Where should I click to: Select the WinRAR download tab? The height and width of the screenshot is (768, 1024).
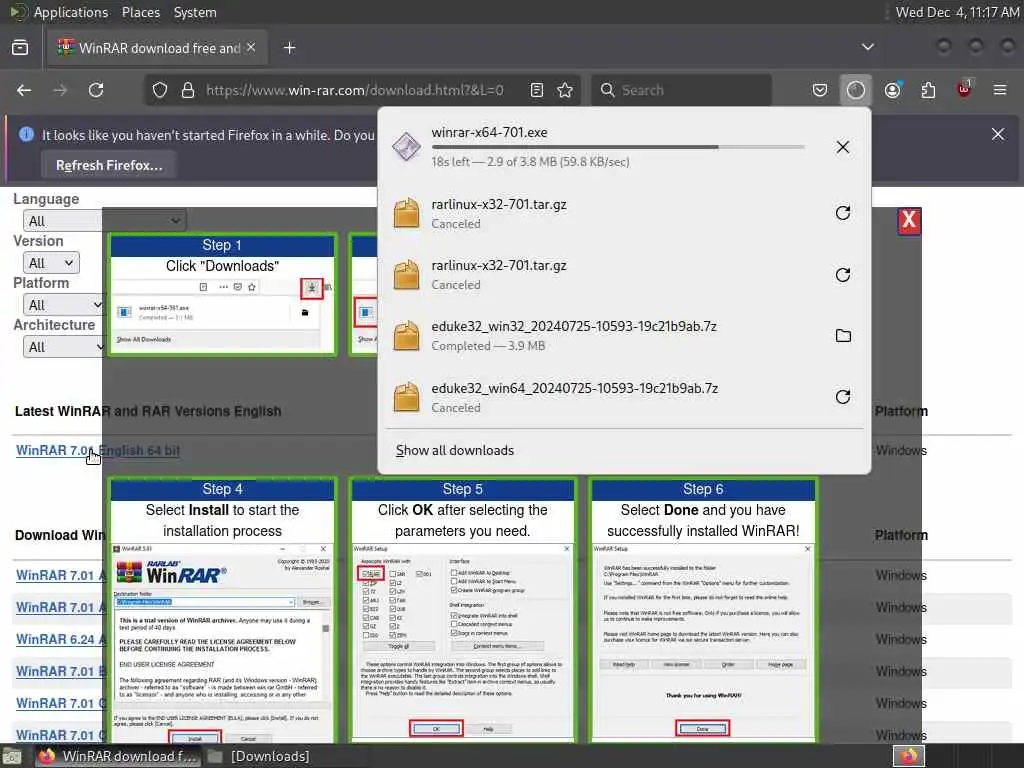point(157,48)
